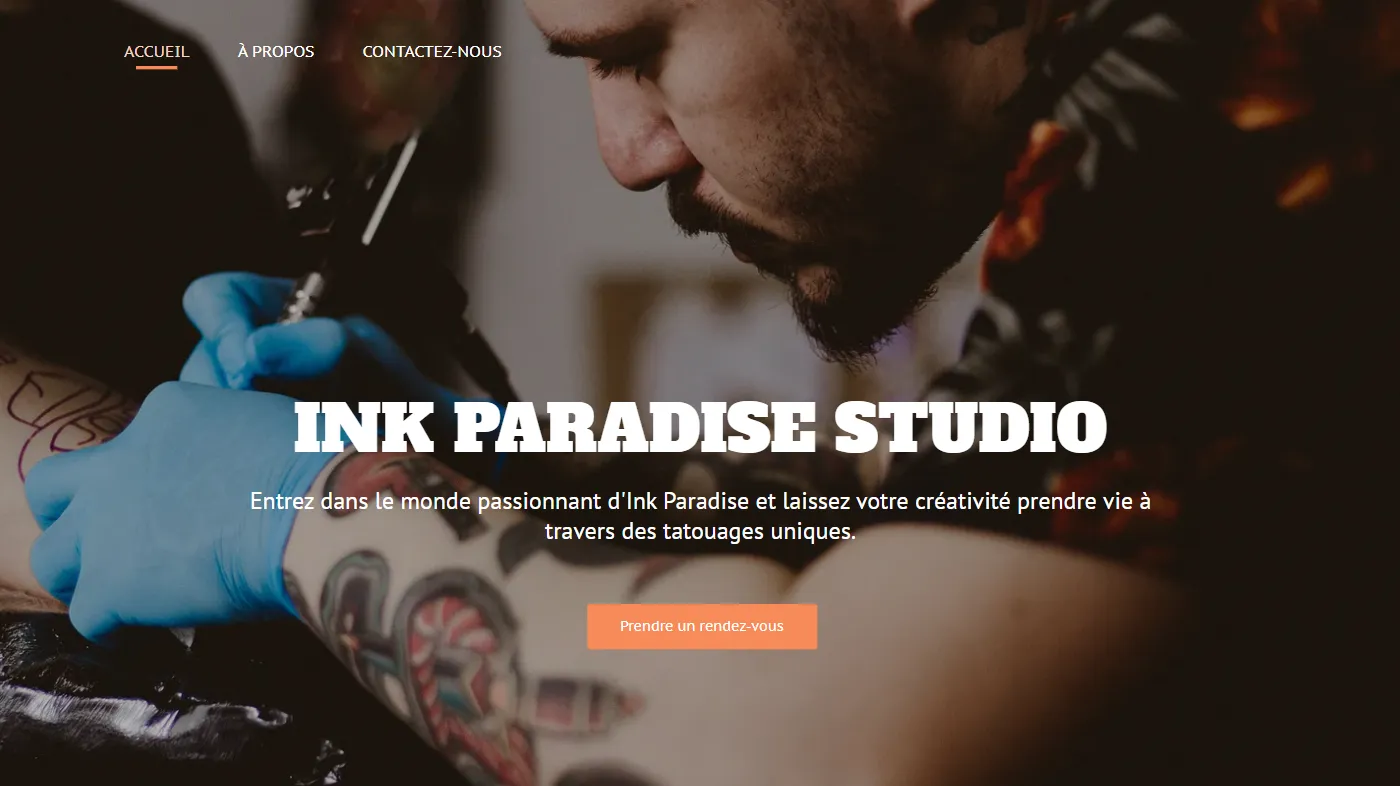Go to the À PROPOS page
This screenshot has height=786, width=1400.
click(x=276, y=51)
